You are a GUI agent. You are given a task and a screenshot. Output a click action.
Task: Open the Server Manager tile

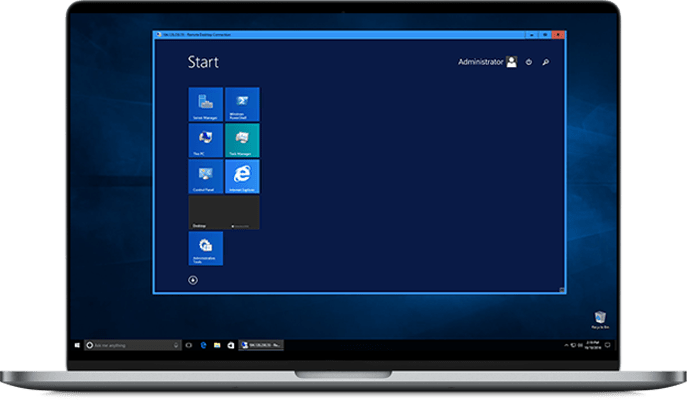click(x=206, y=104)
